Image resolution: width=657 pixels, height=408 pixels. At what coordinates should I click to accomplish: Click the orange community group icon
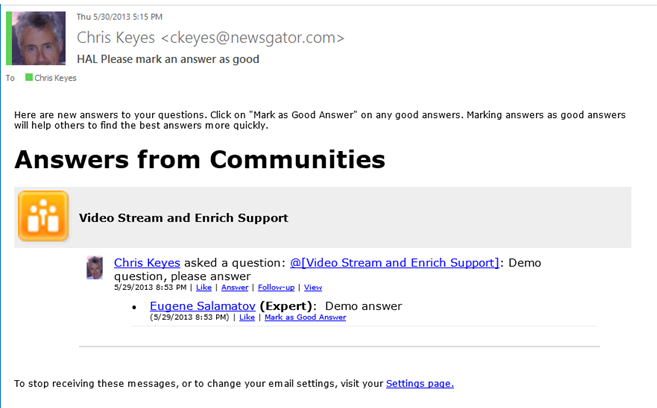click(x=43, y=217)
